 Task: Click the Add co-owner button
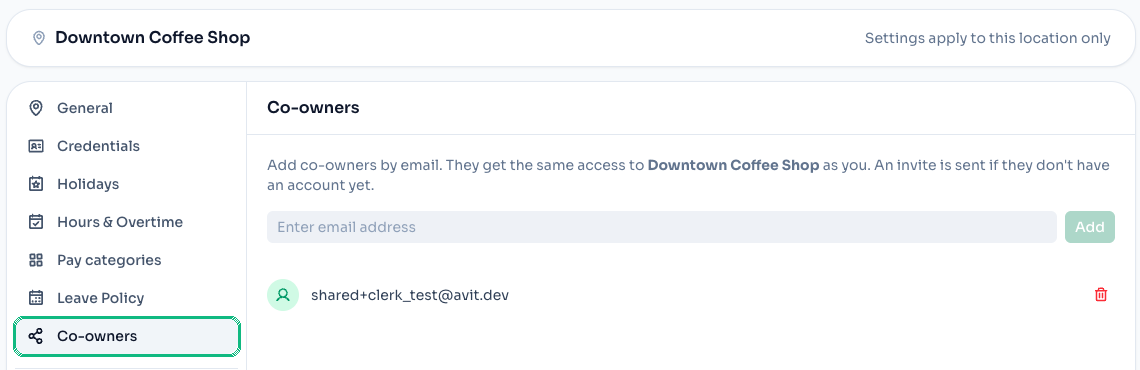click(x=1090, y=227)
